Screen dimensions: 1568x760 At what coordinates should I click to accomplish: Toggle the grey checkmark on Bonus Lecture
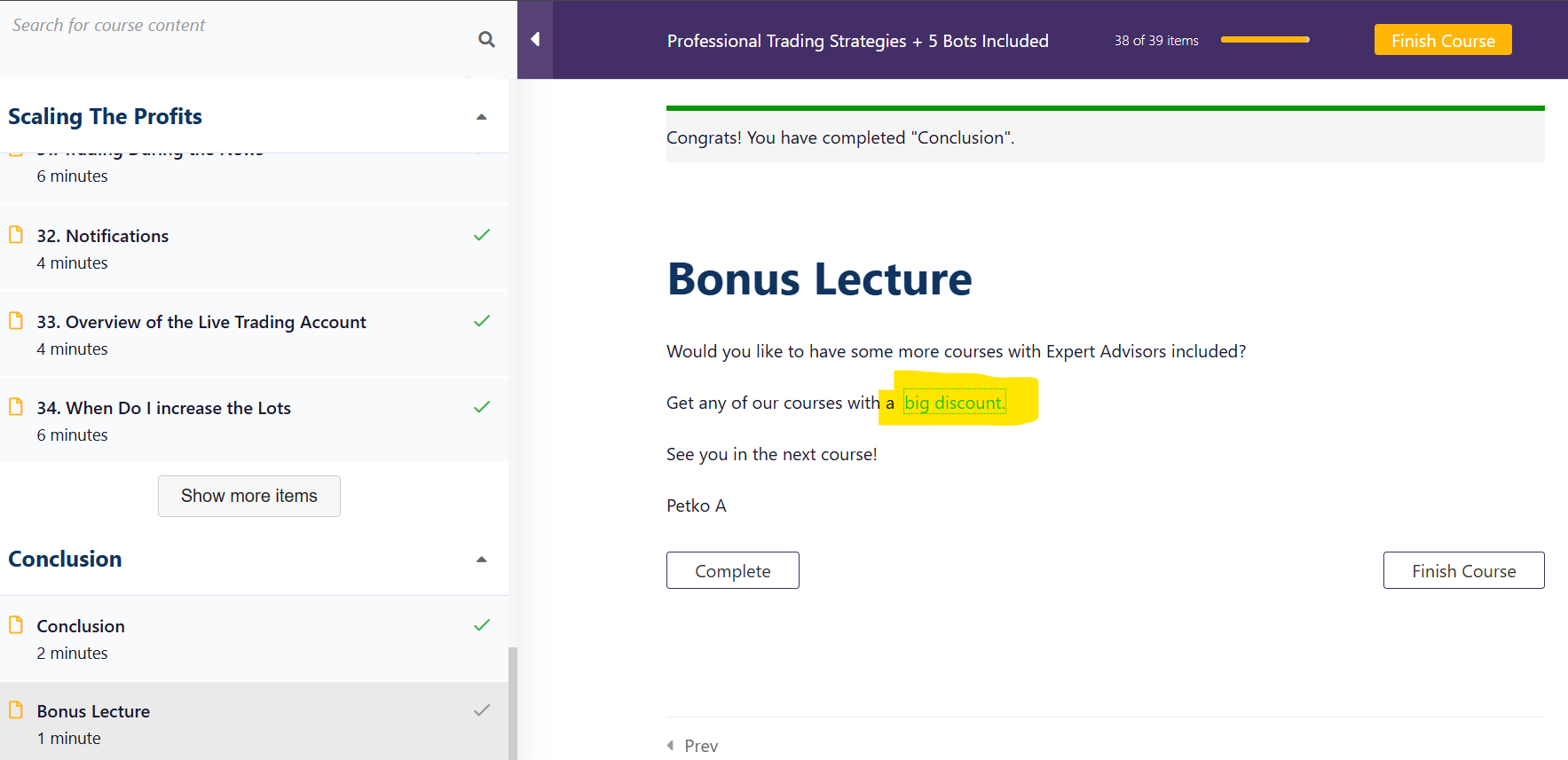(x=482, y=710)
